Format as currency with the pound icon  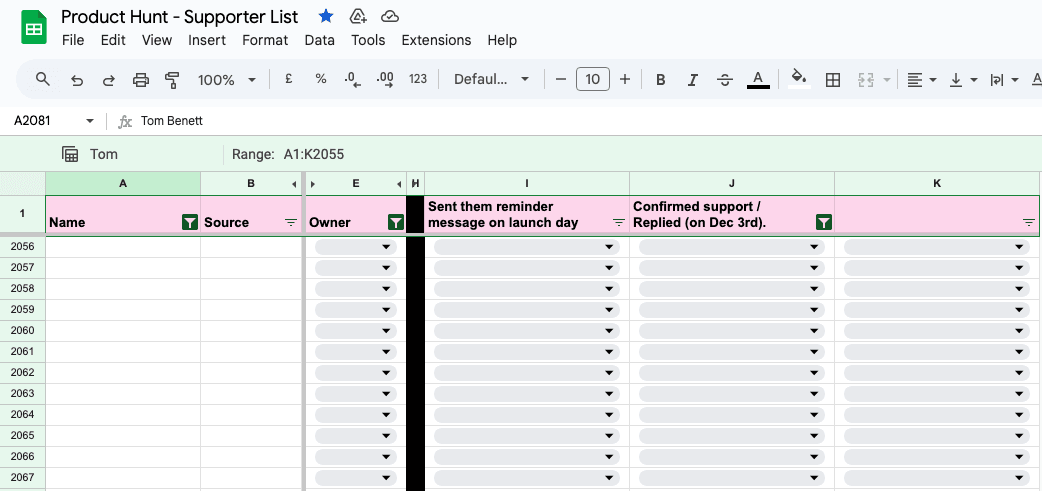pyautogui.click(x=288, y=79)
